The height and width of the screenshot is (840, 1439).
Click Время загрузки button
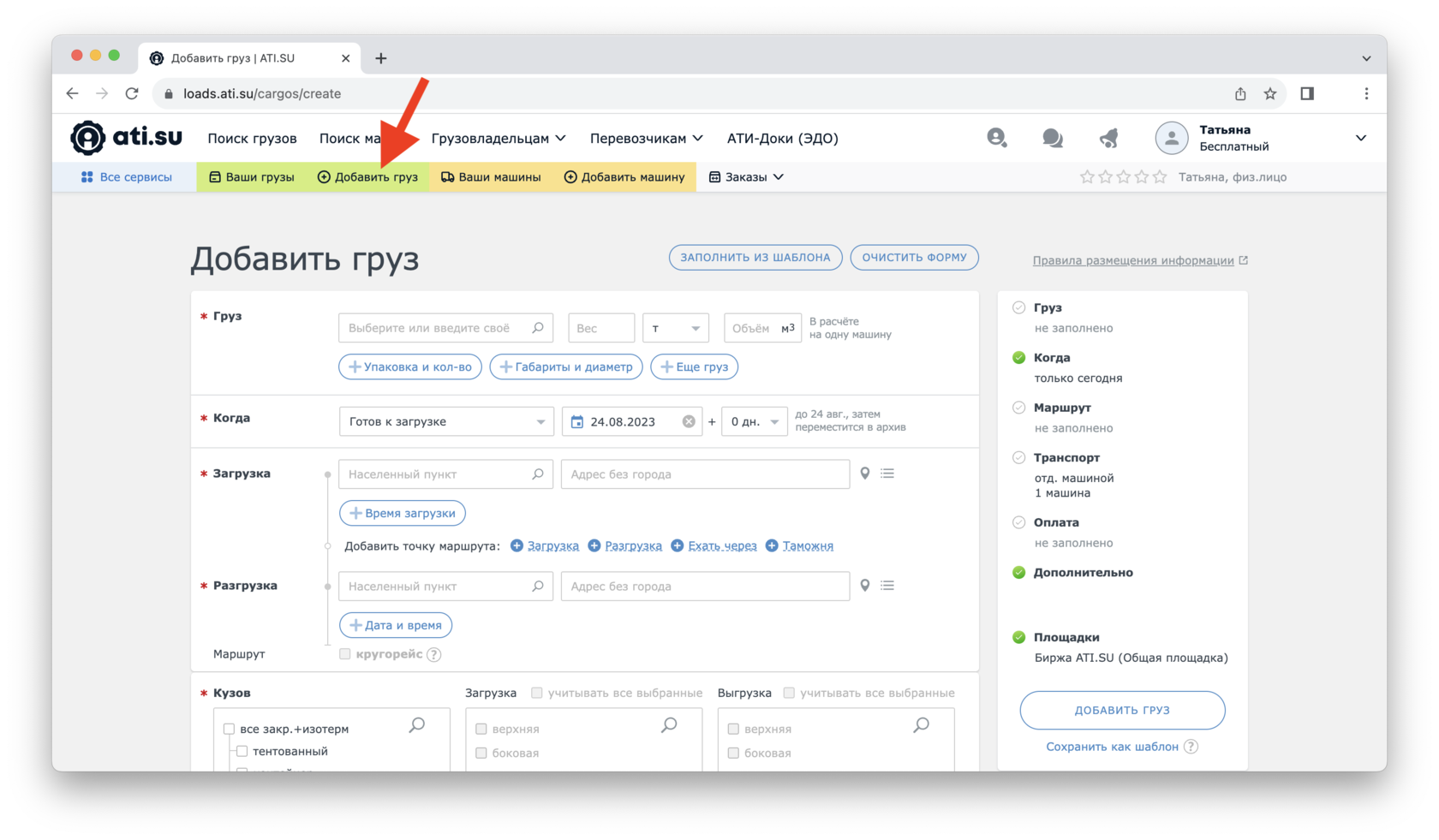403,513
